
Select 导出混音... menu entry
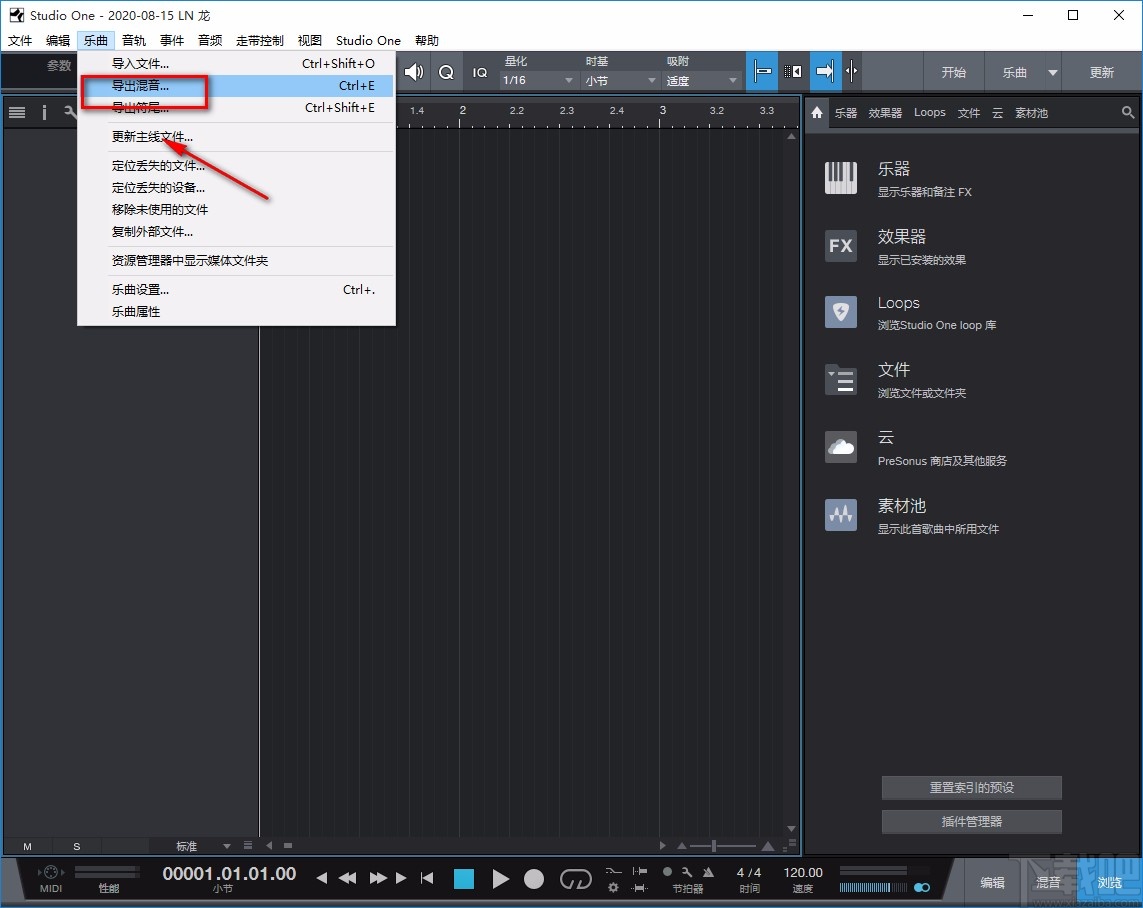click(237, 85)
